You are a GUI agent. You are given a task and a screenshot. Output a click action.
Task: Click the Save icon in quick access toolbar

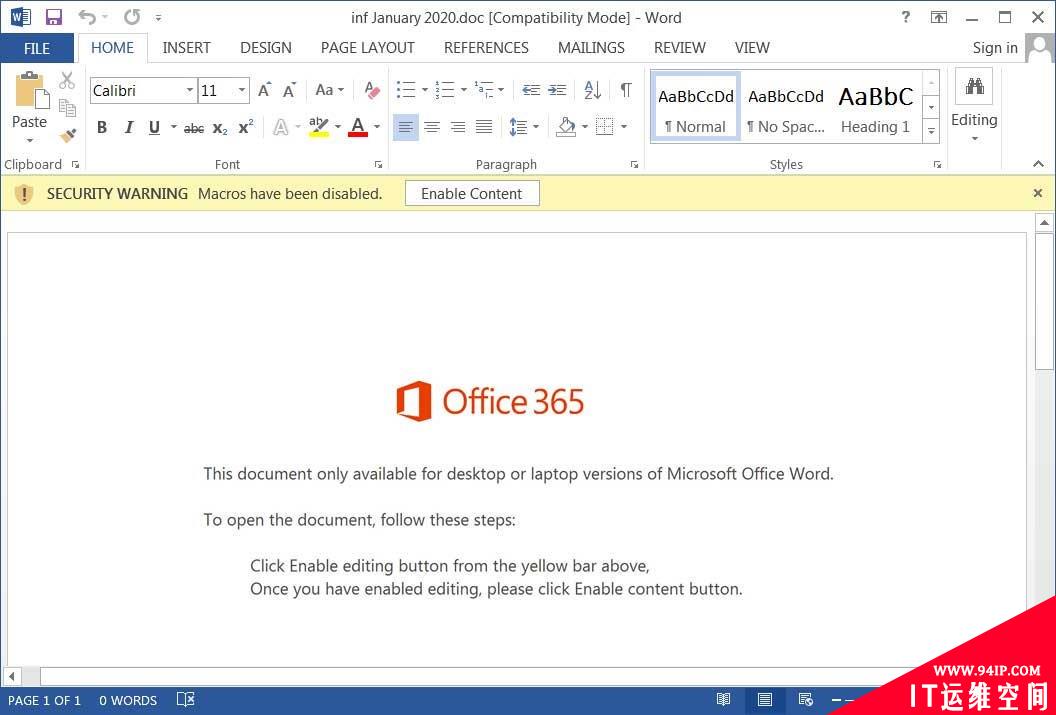coord(53,18)
